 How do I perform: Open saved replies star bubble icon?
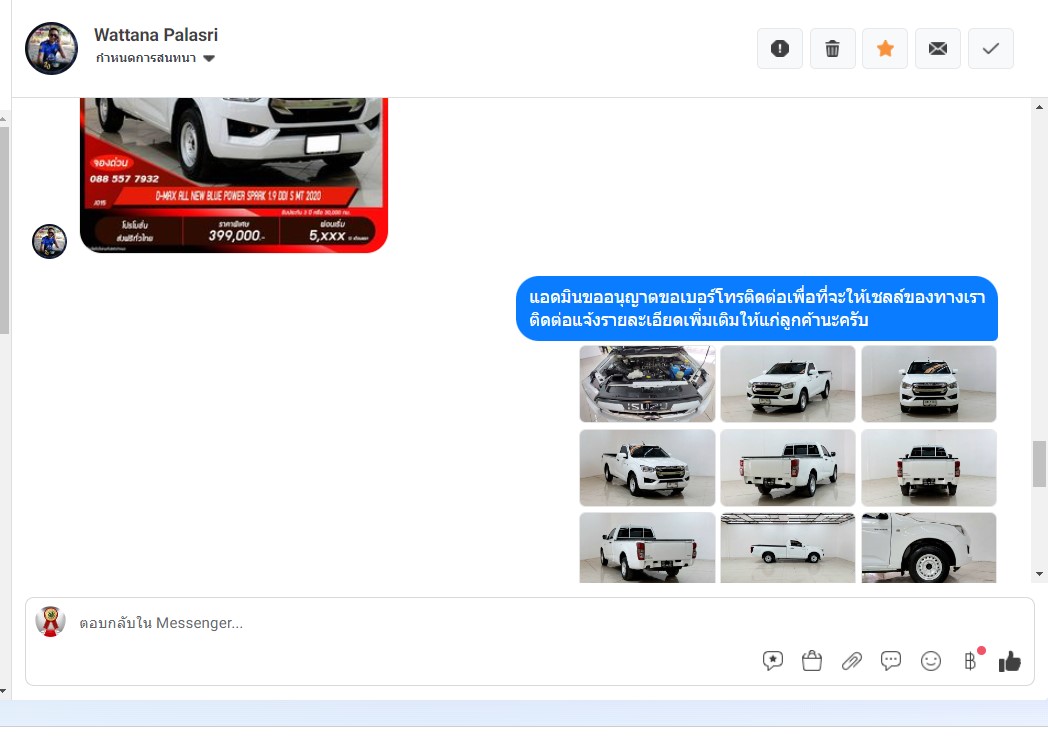coord(772,661)
